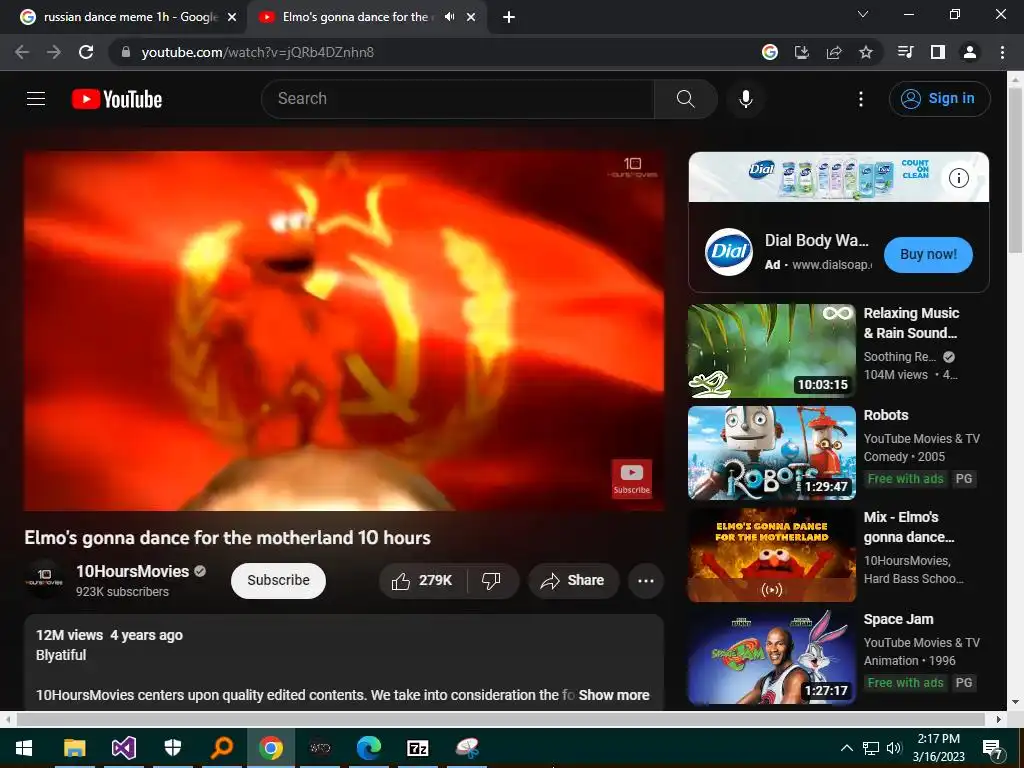This screenshot has height=768, width=1024.
Task: Open 10HoursMovies channel avatar
Action: (x=44, y=579)
